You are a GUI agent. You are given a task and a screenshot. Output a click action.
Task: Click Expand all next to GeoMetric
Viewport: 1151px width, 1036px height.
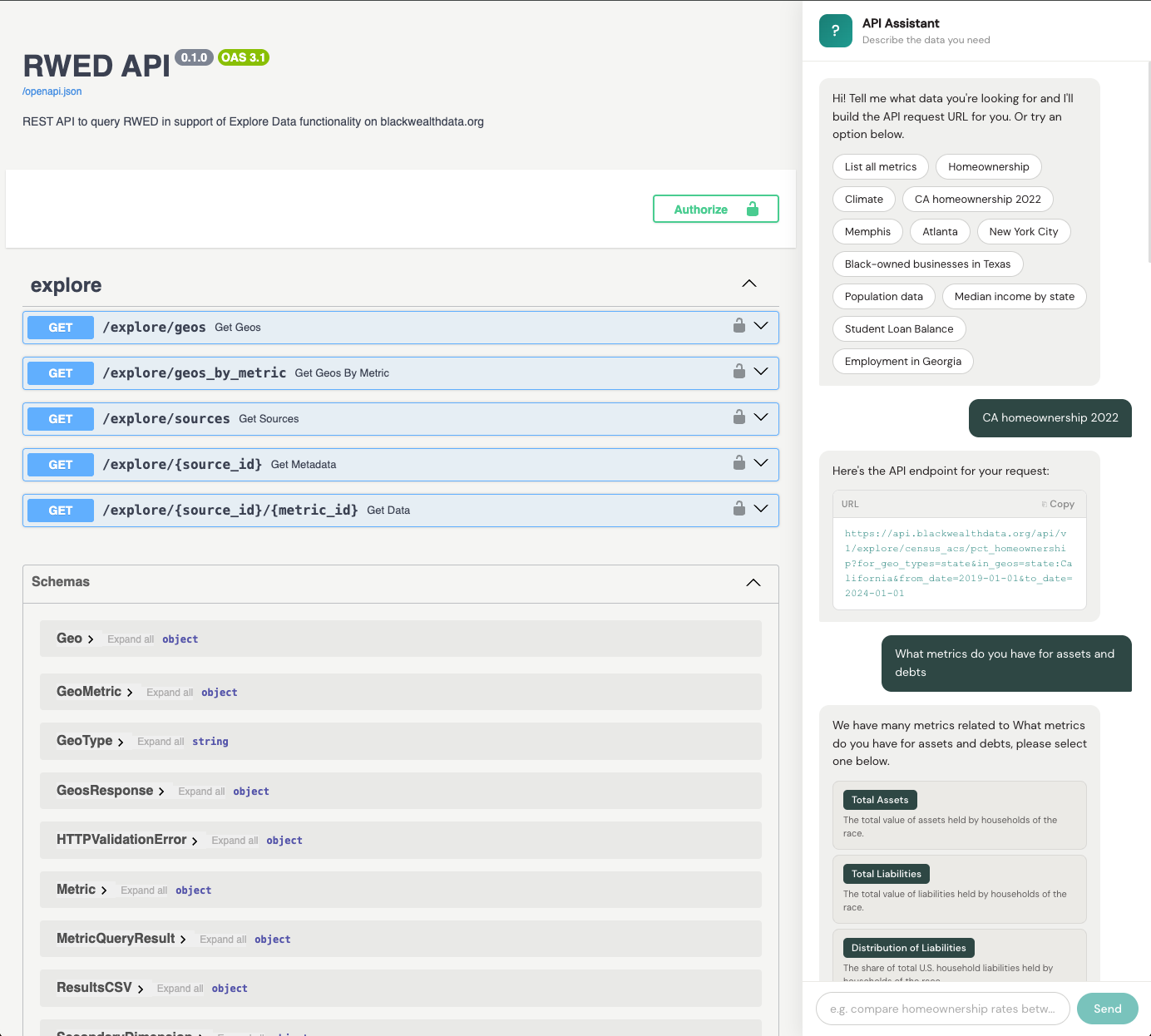[x=170, y=693]
